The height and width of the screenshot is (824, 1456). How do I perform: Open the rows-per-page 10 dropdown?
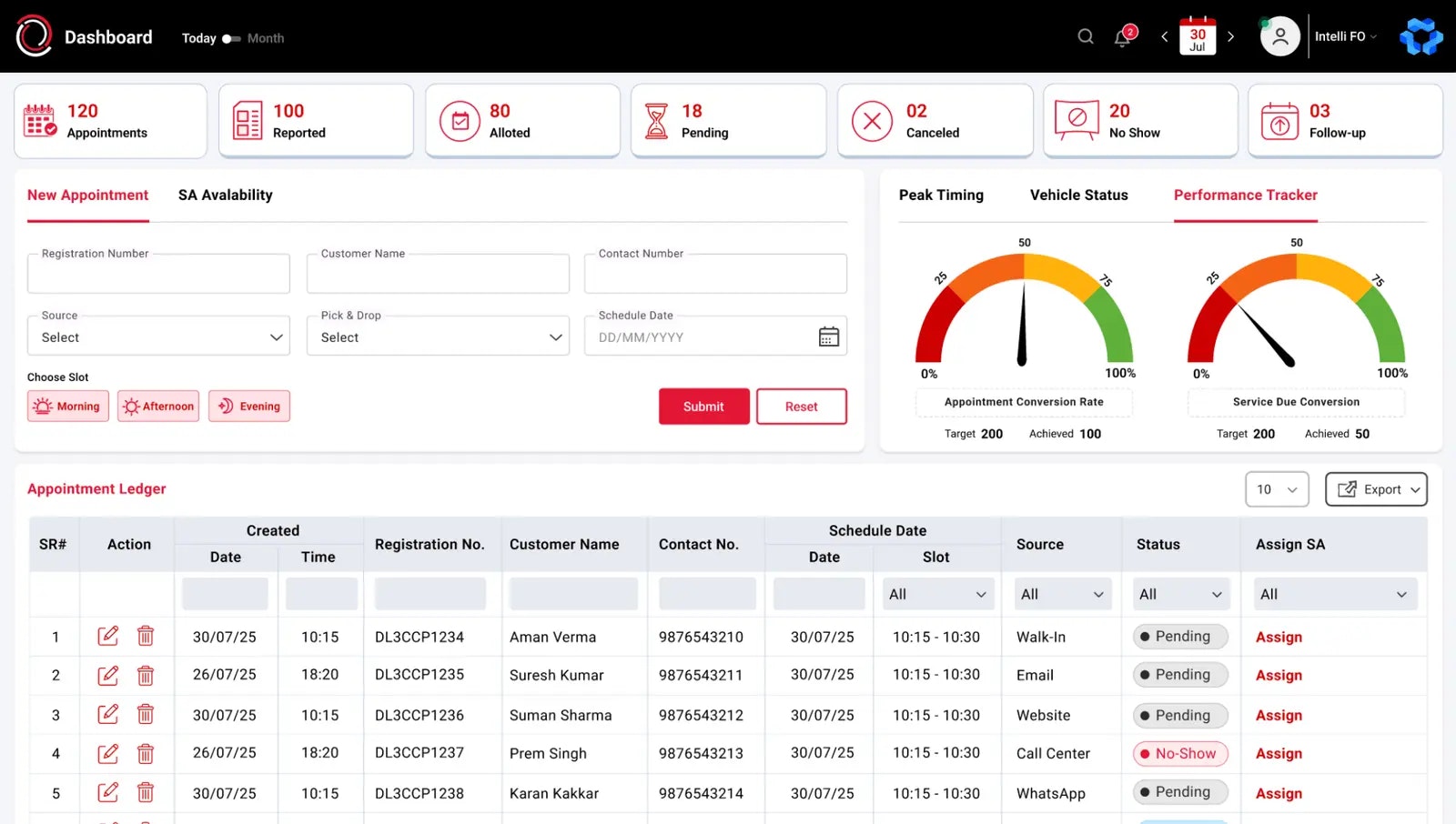[1277, 489]
